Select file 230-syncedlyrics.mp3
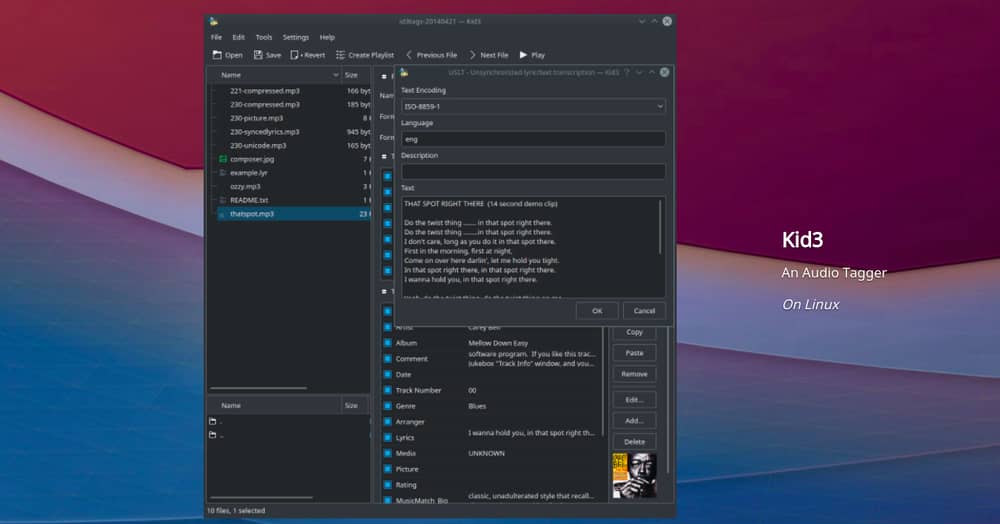The width and height of the screenshot is (1000, 524). (x=265, y=131)
